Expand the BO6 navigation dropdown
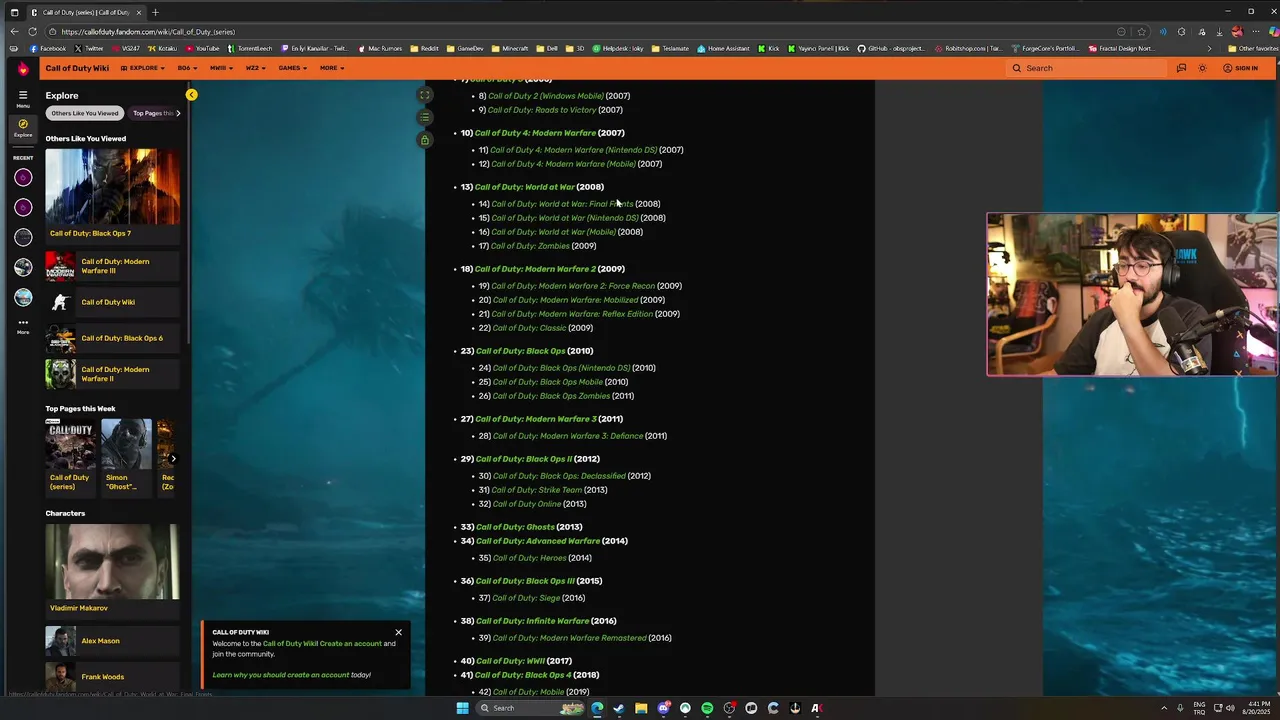This screenshot has width=1280, height=720. point(187,68)
